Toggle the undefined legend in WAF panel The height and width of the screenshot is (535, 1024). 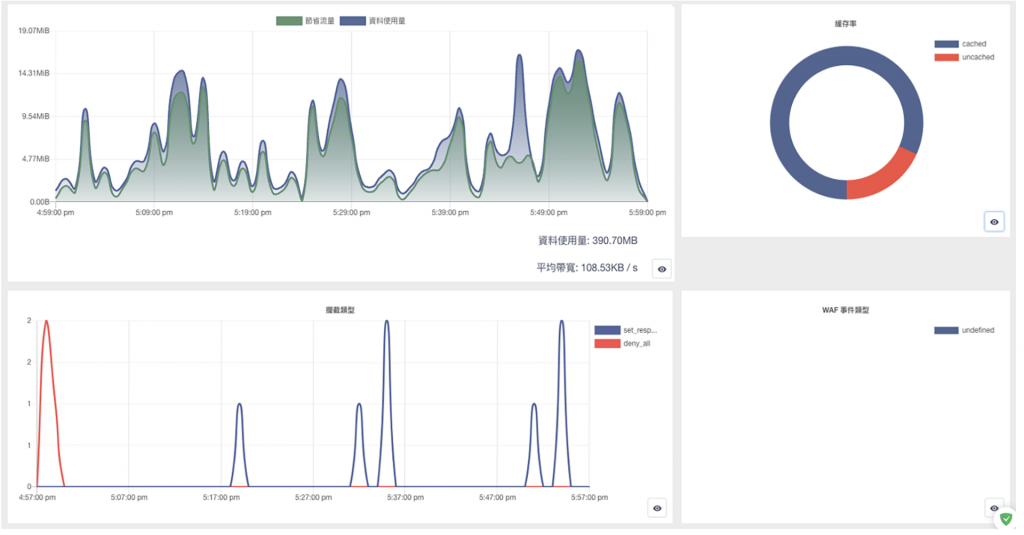click(965, 331)
